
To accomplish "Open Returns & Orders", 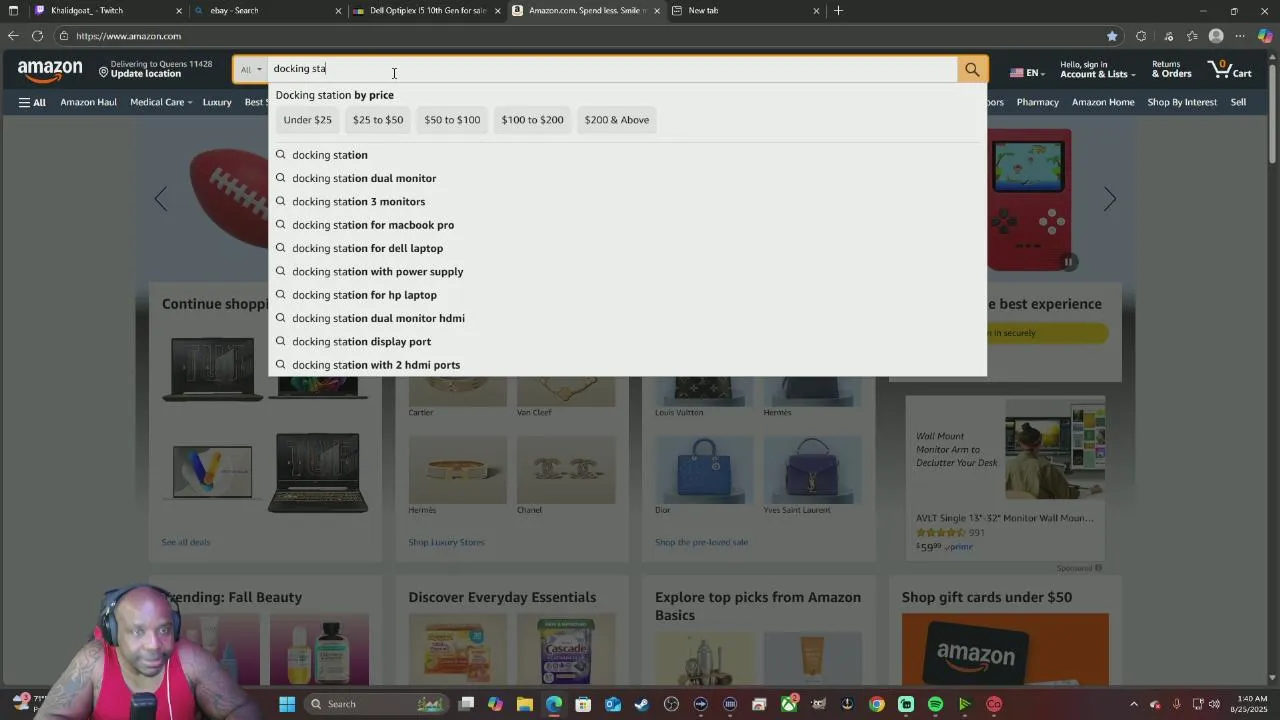I will [x=1171, y=69].
